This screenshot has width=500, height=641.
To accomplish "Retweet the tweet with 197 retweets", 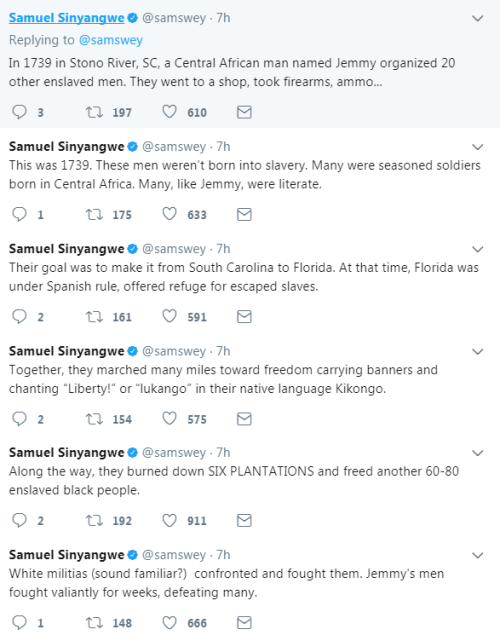I will 94,112.
